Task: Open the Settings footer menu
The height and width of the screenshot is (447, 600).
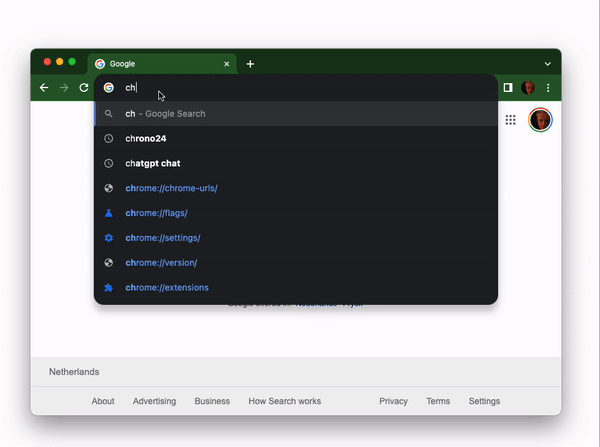Action: click(x=484, y=401)
